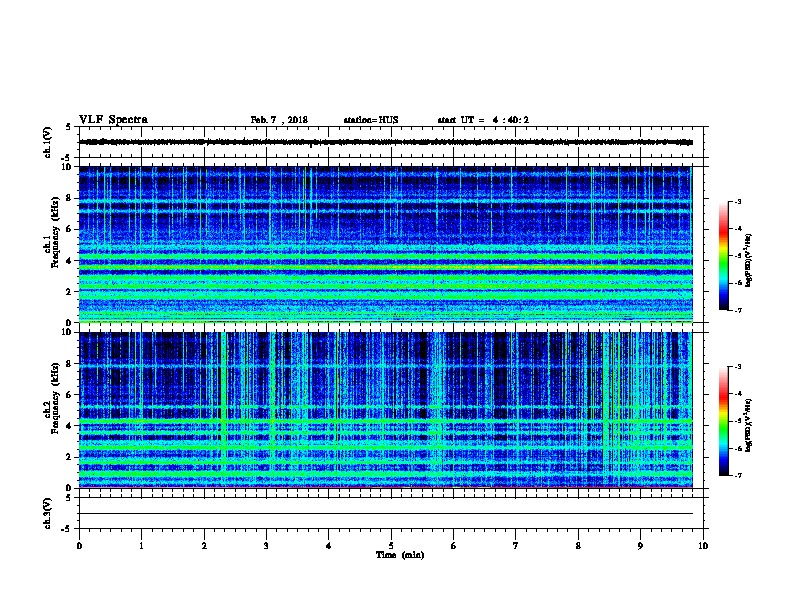Click time axis tick label "4"

tap(328, 546)
